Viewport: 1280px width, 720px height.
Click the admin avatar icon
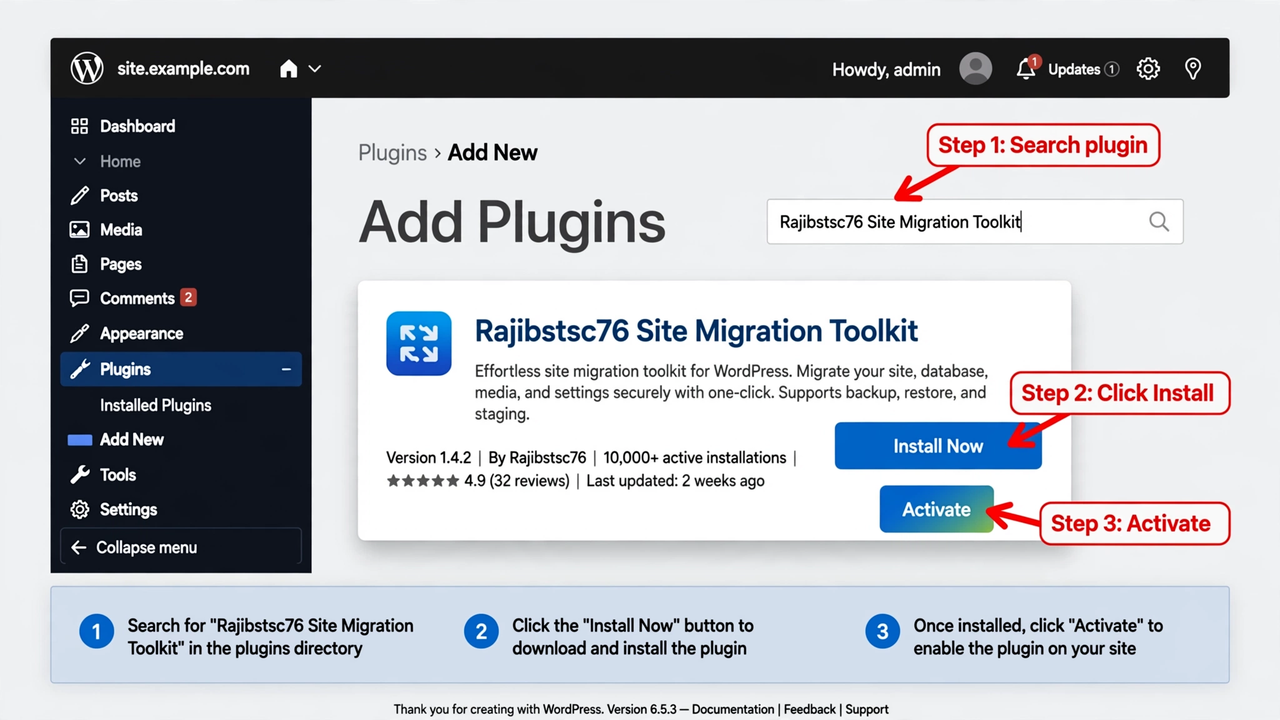pyautogui.click(x=975, y=69)
